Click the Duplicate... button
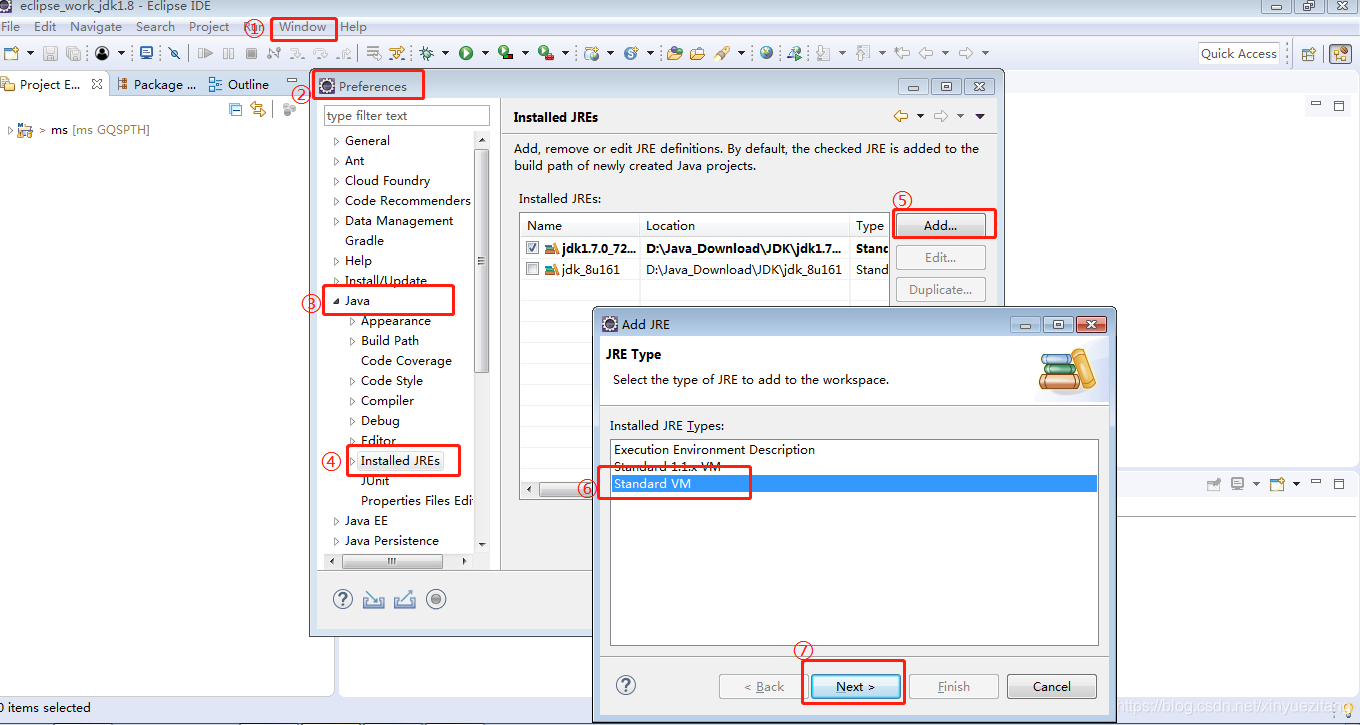 point(940,289)
